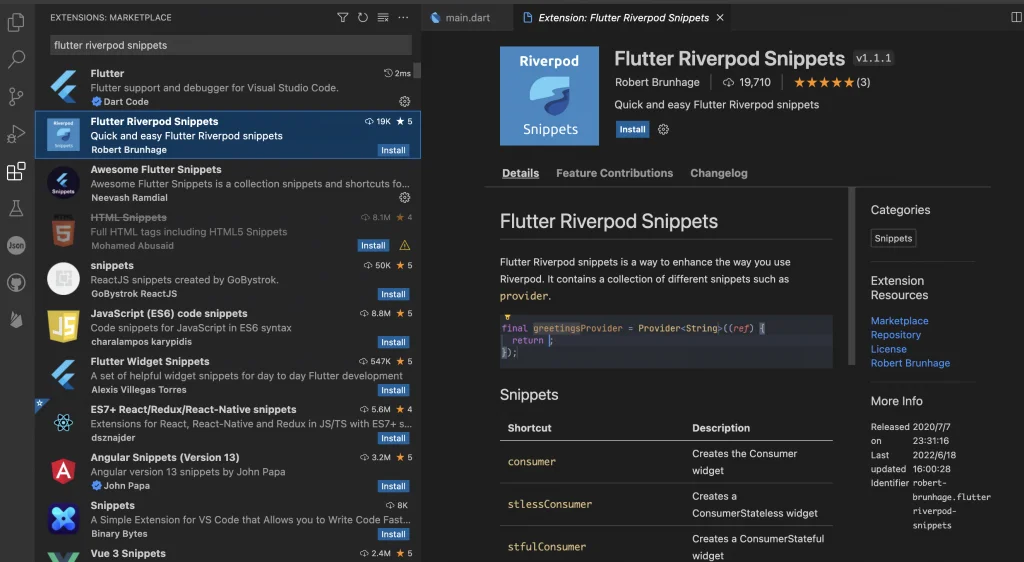1024x562 pixels.
Task: Select the Flutter extension row
Action: tap(227, 87)
